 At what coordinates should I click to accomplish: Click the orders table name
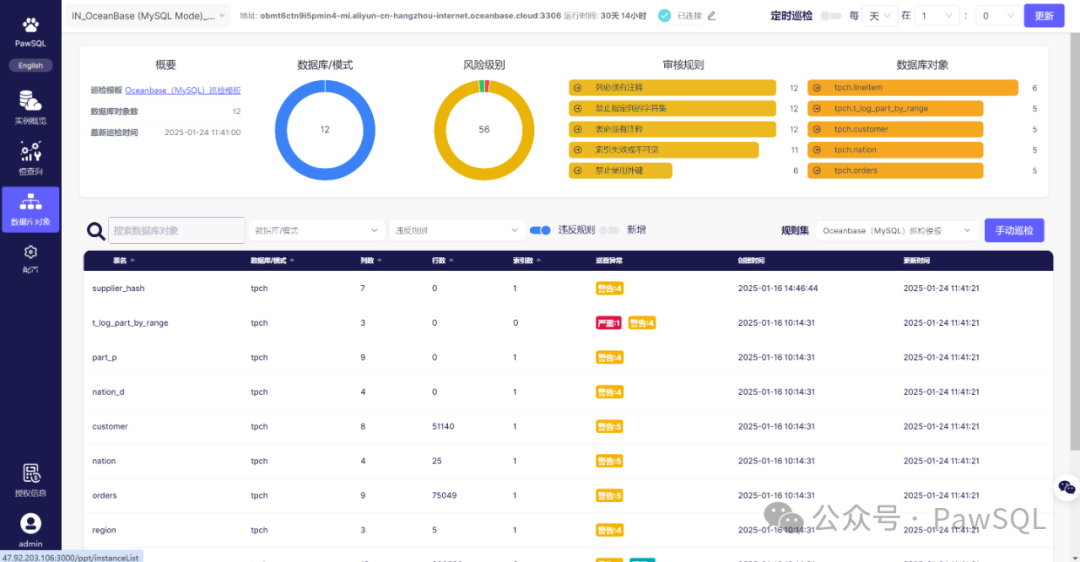point(105,495)
